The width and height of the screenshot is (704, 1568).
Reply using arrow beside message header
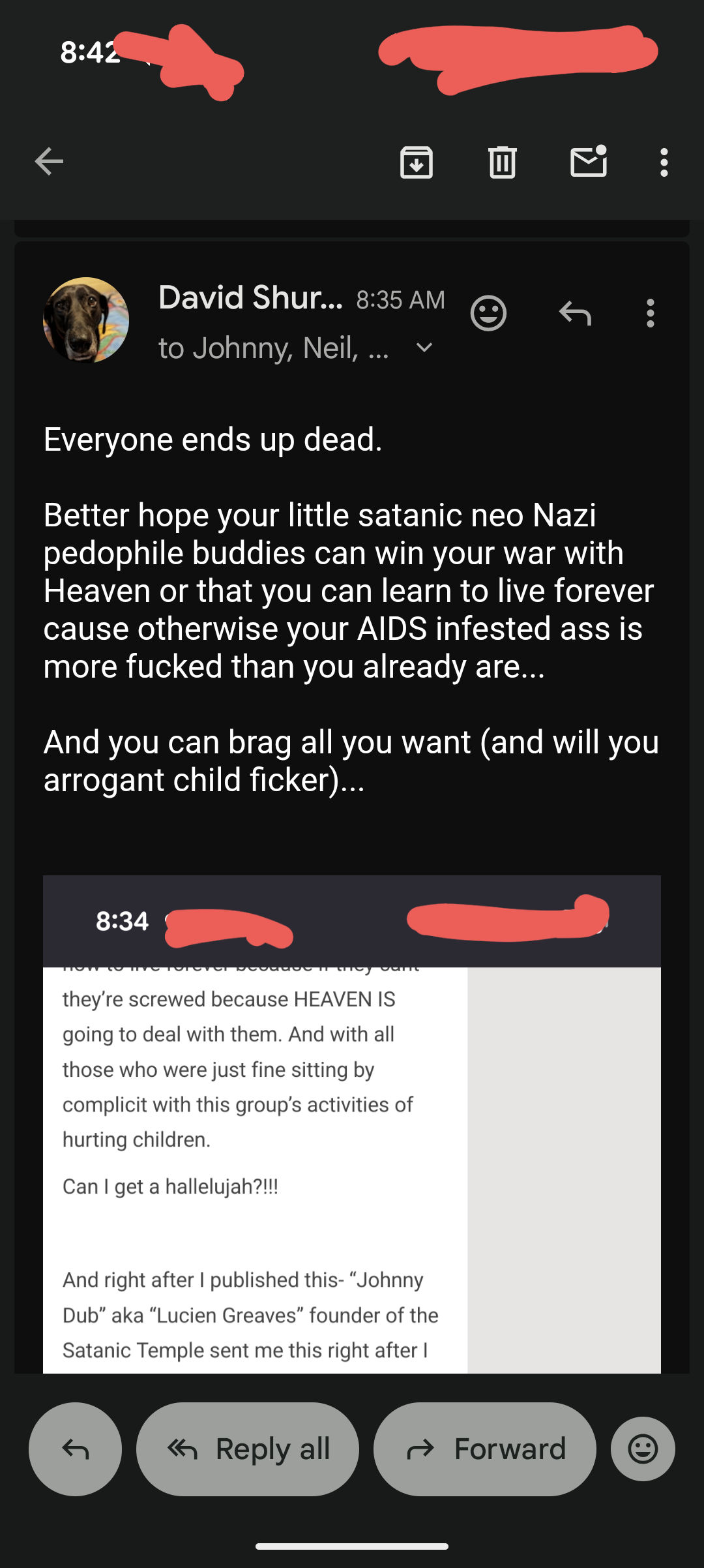point(575,314)
